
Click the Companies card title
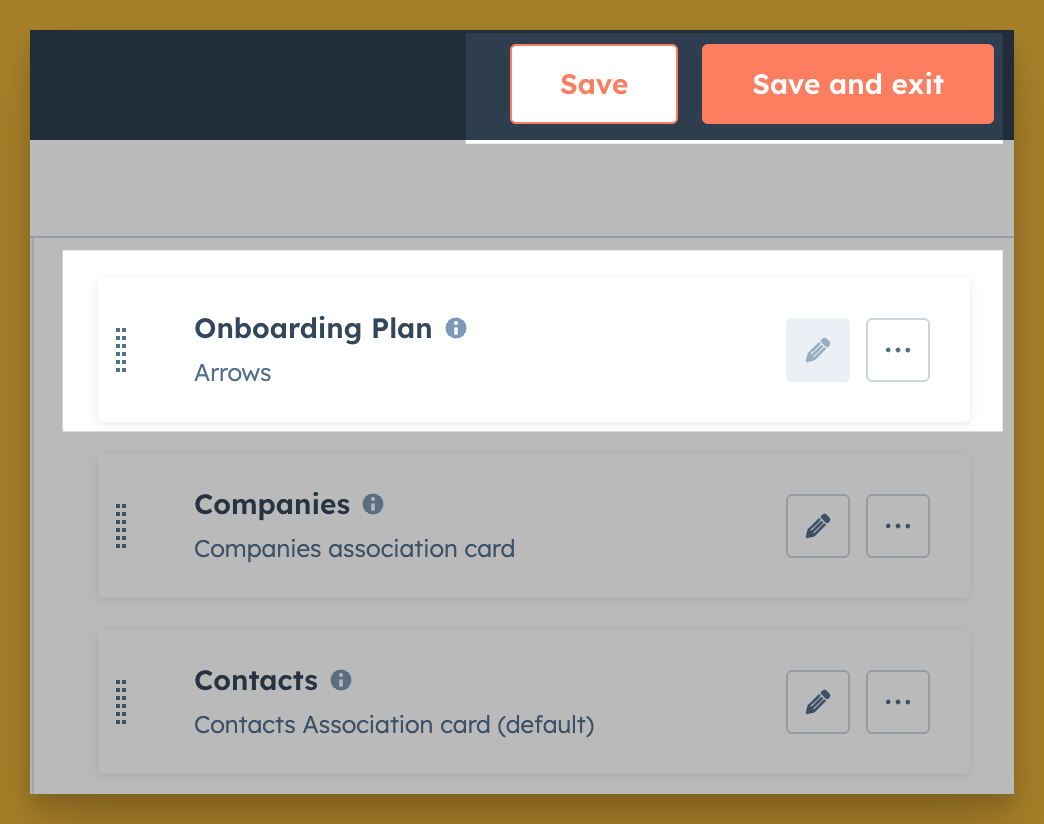(x=272, y=504)
